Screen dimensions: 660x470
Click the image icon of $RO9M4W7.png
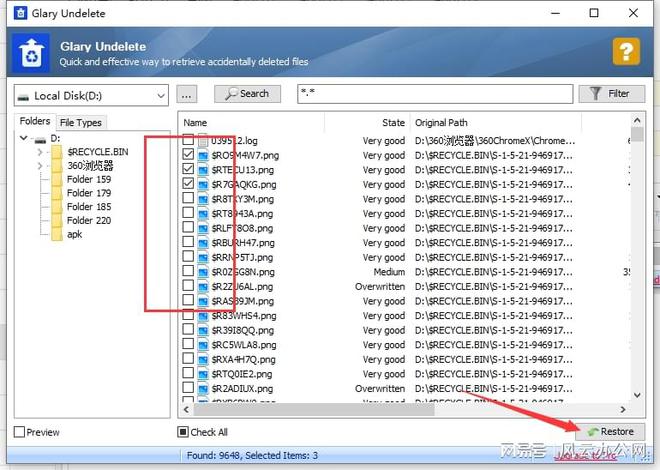tap(203, 155)
